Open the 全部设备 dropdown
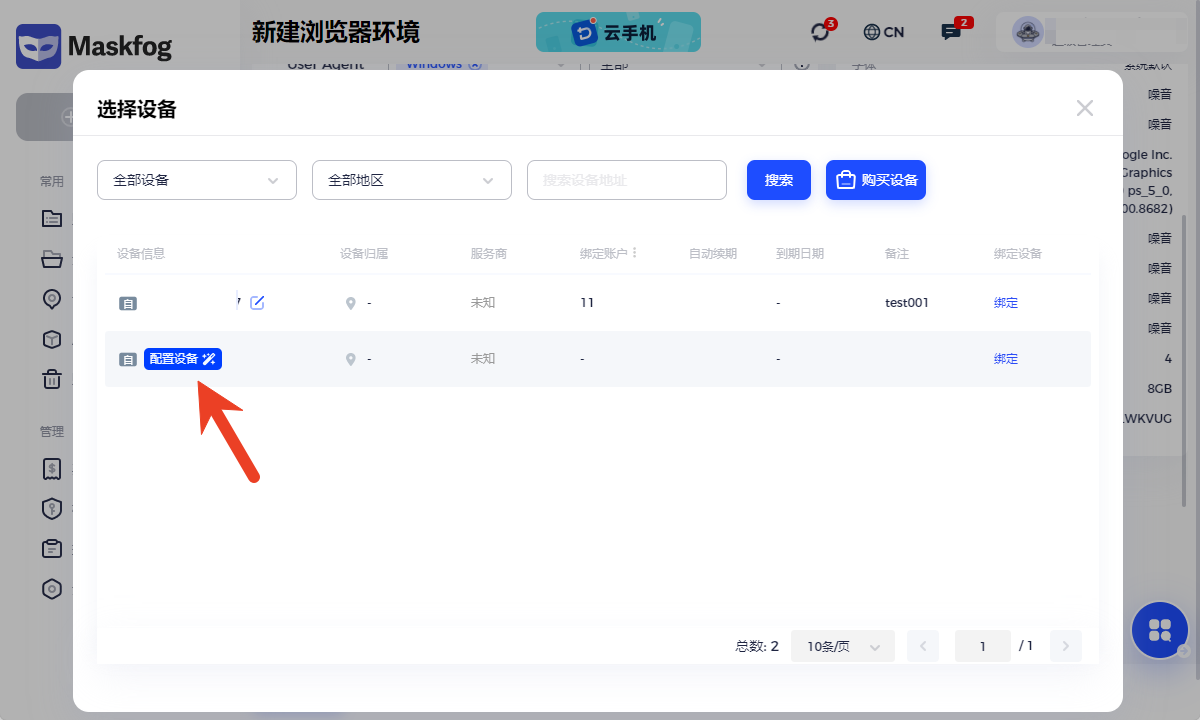 coord(197,180)
